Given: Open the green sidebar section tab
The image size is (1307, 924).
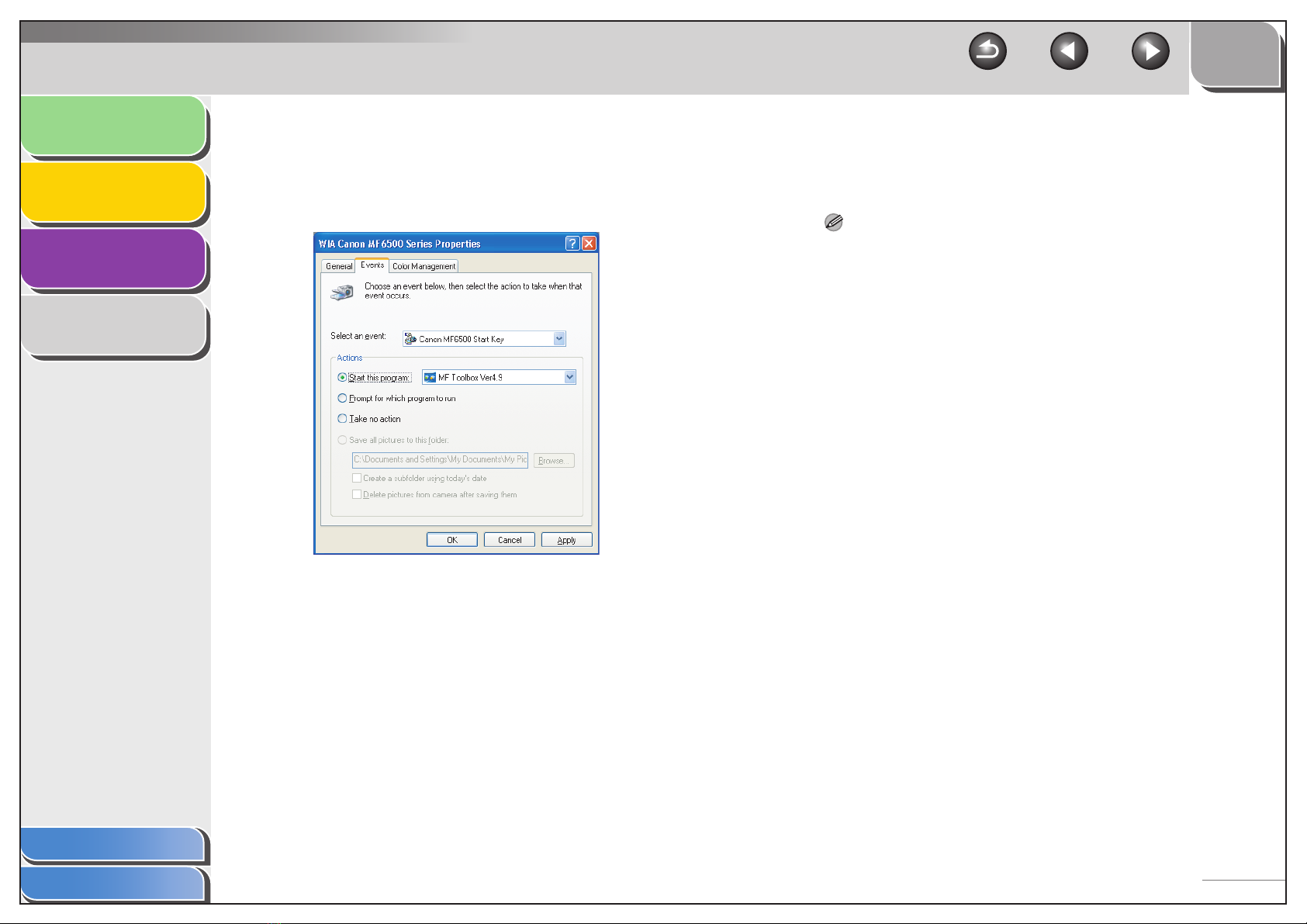Looking at the screenshot, I should tap(113, 126).
